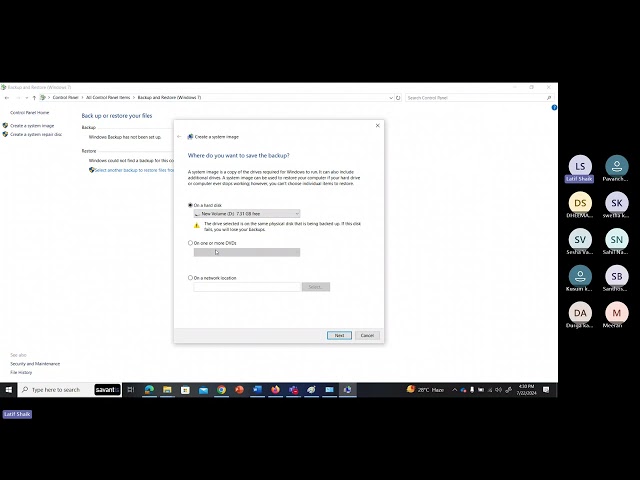Open File Explorer from the taskbar

pos(167,390)
